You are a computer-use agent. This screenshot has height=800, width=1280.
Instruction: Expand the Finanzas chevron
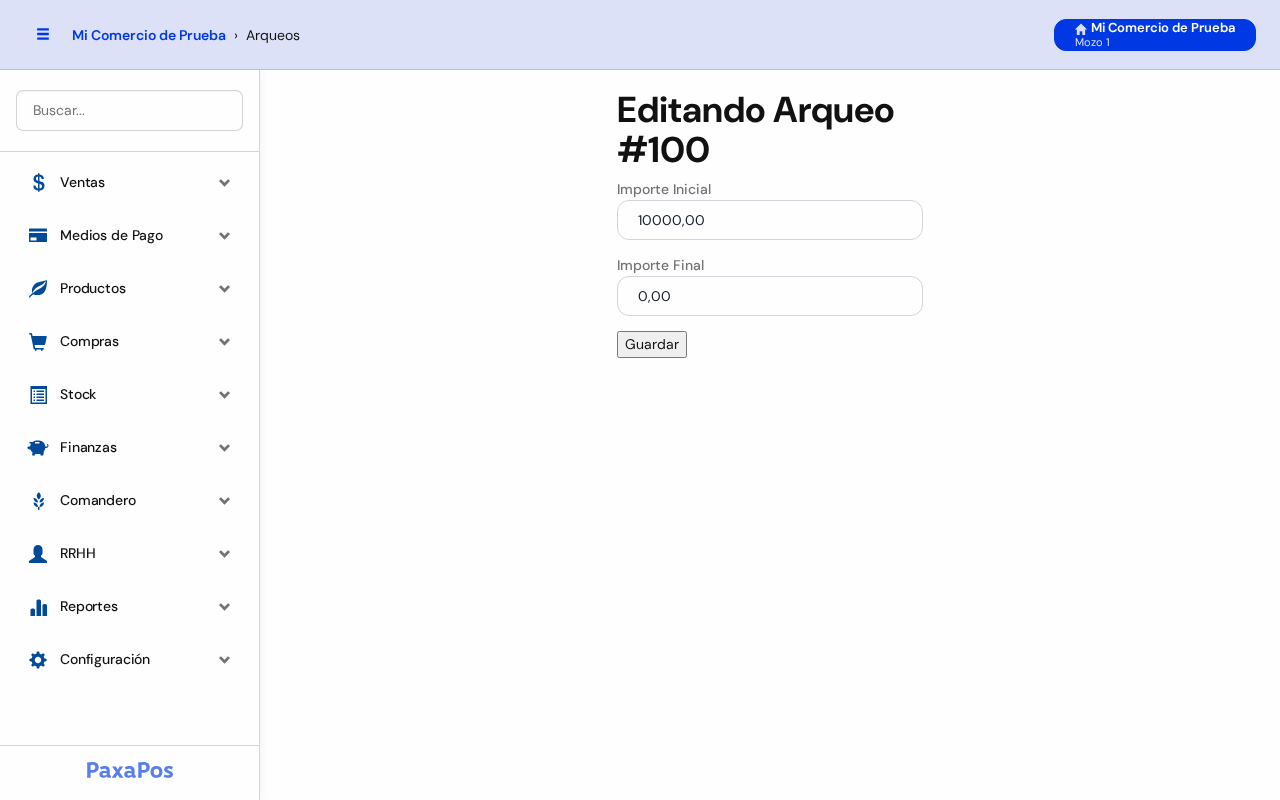click(225, 447)
